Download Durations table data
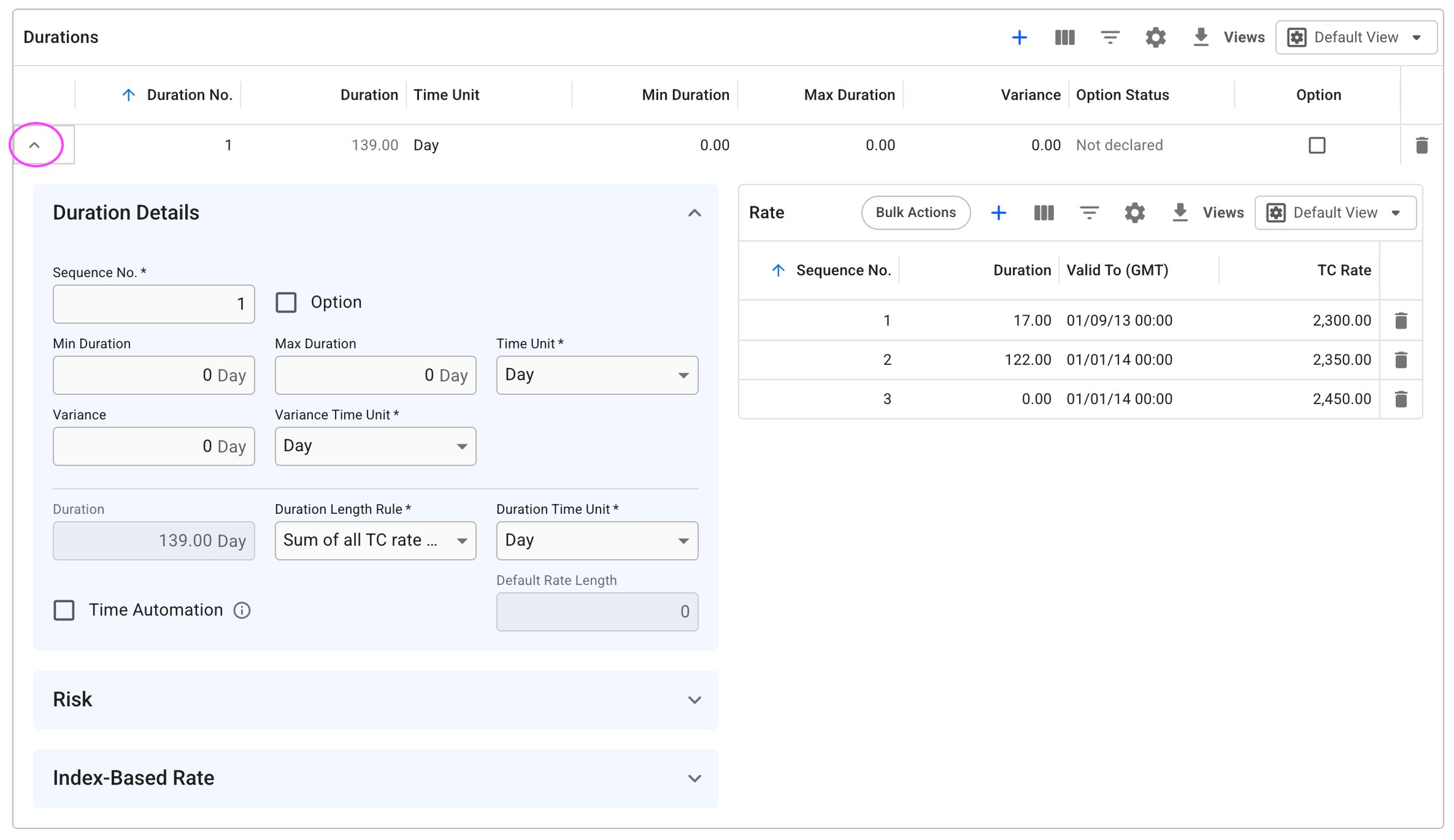 [1201, 37]
